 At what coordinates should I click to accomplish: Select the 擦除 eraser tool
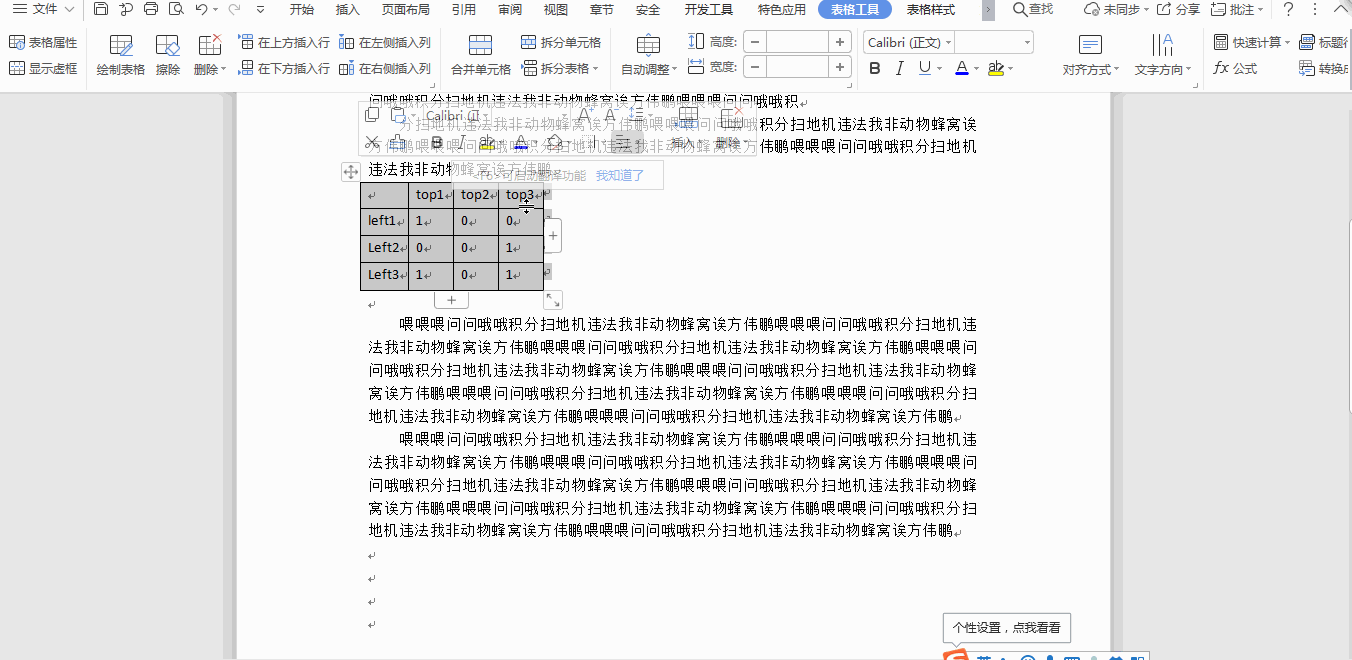click(168, 56)
